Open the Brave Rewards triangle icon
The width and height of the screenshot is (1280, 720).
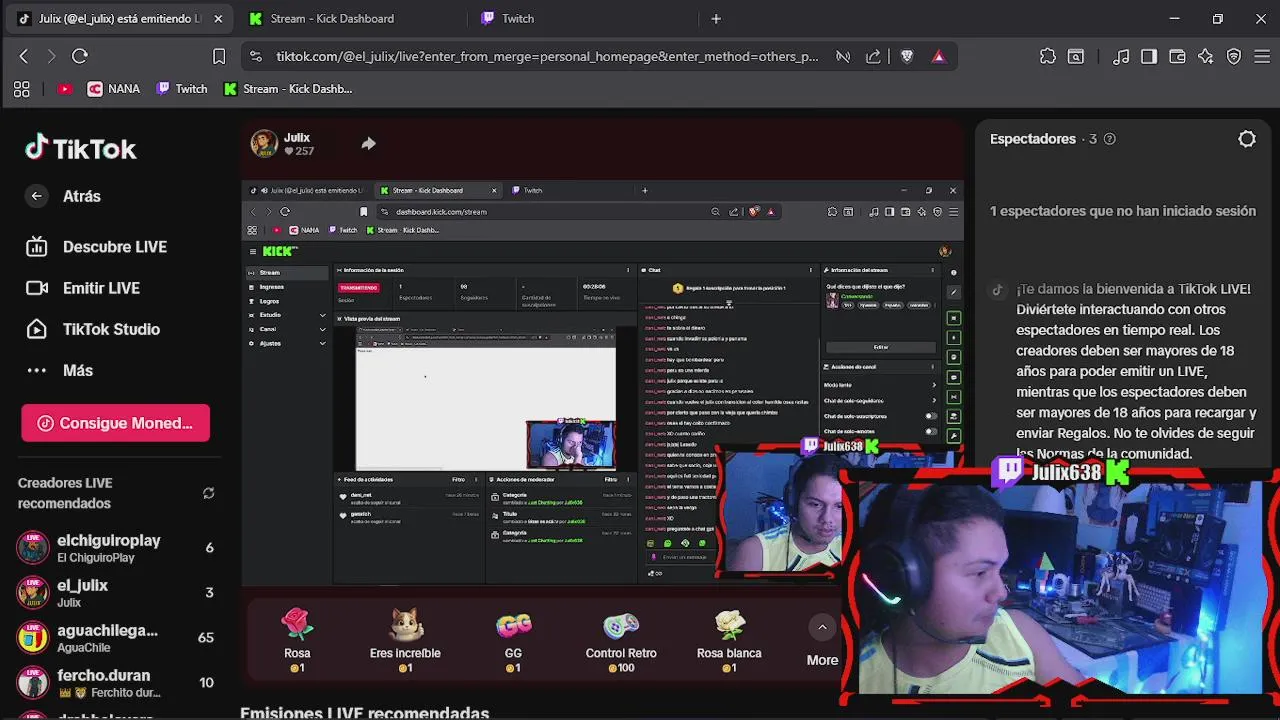point(938,57)
